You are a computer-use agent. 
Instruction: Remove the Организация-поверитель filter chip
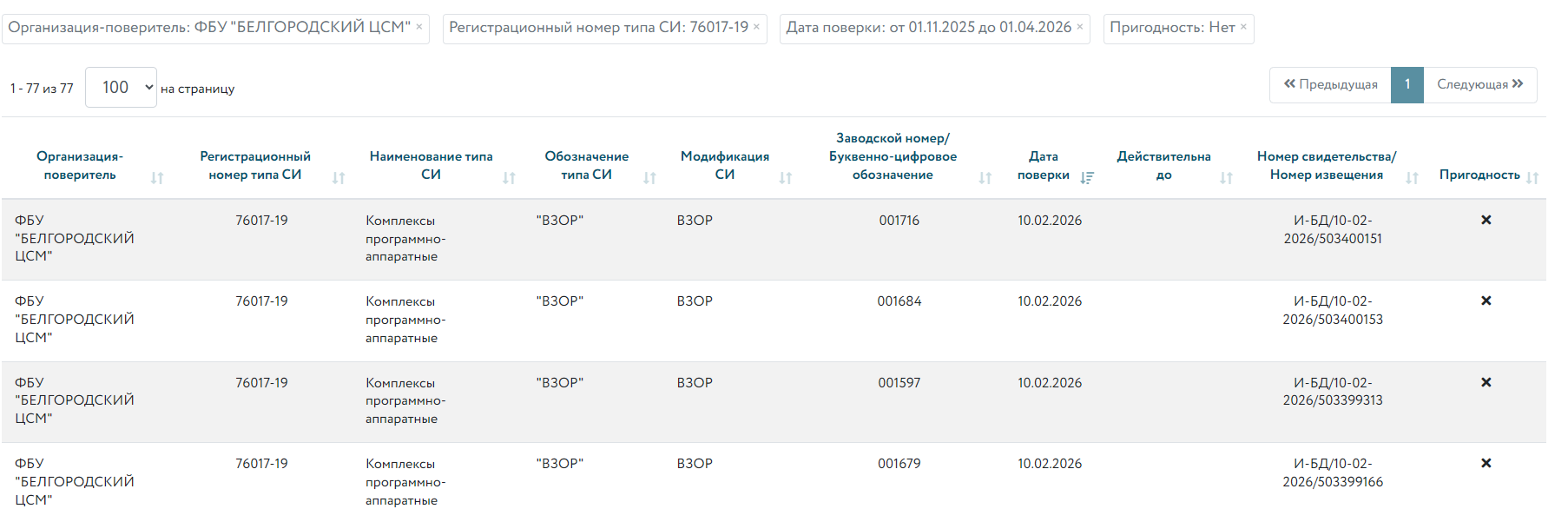419,27
